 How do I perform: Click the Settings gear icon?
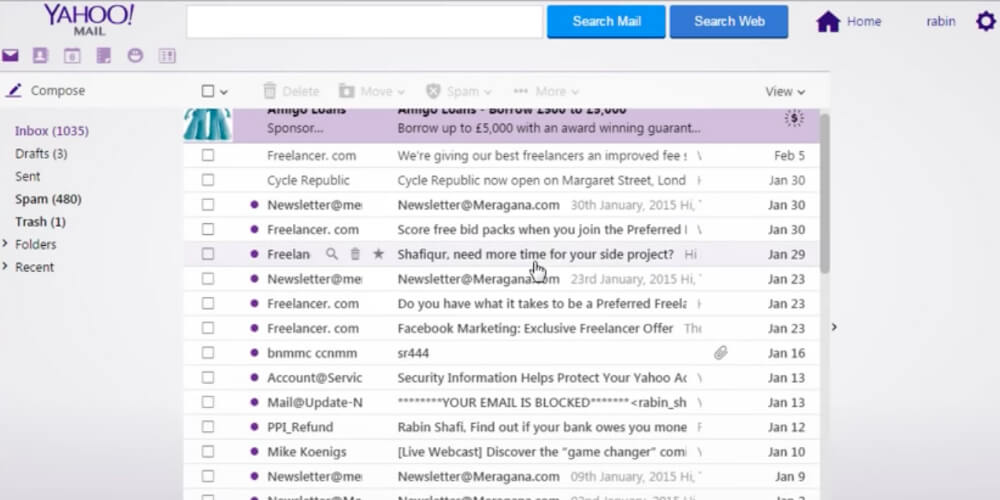(986, 21)
